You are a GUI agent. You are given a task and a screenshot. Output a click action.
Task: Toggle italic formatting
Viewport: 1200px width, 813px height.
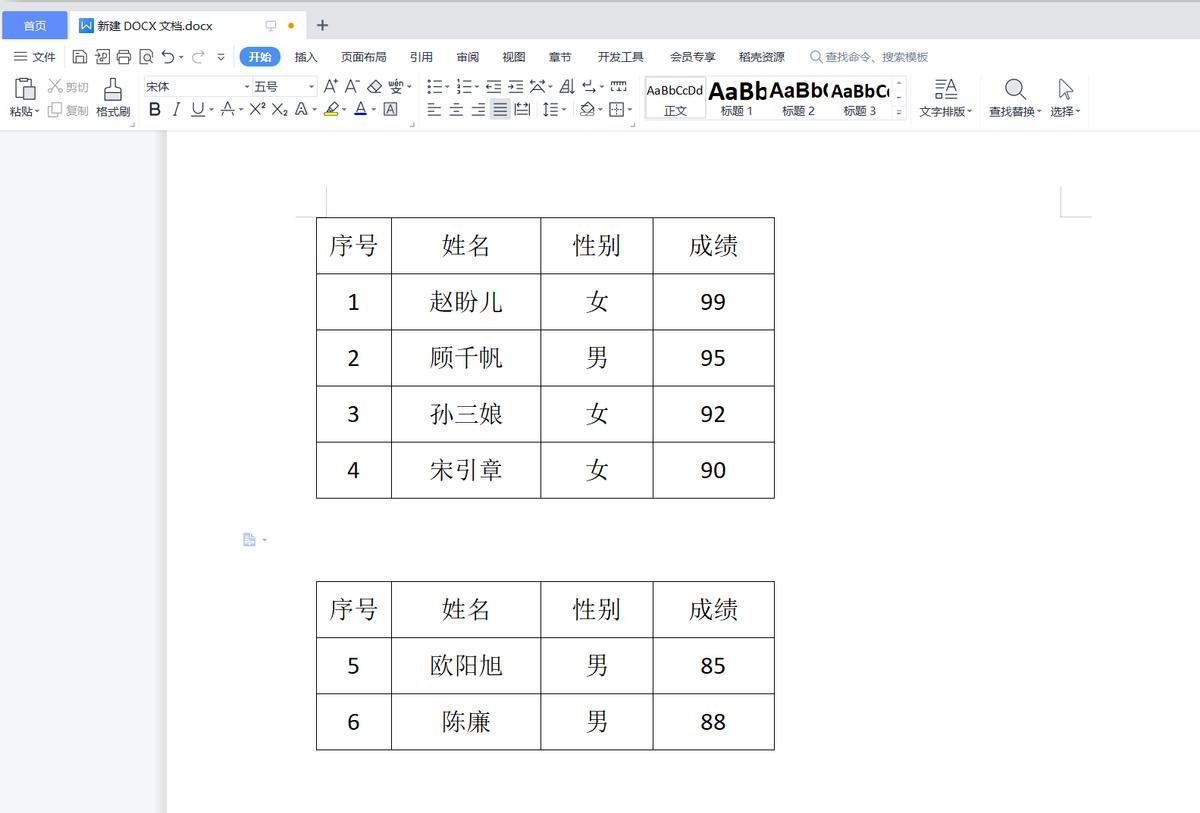click(175, 110)
